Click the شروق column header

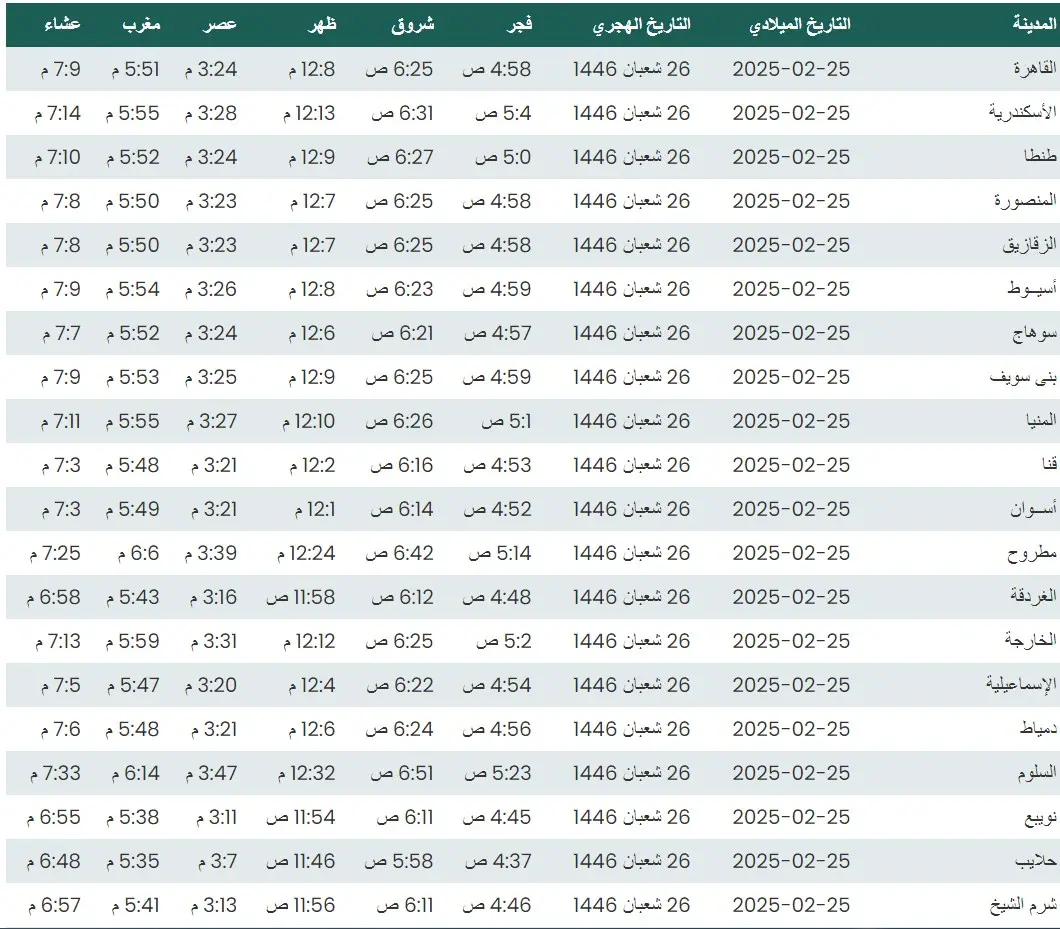[x=412, y=24]
